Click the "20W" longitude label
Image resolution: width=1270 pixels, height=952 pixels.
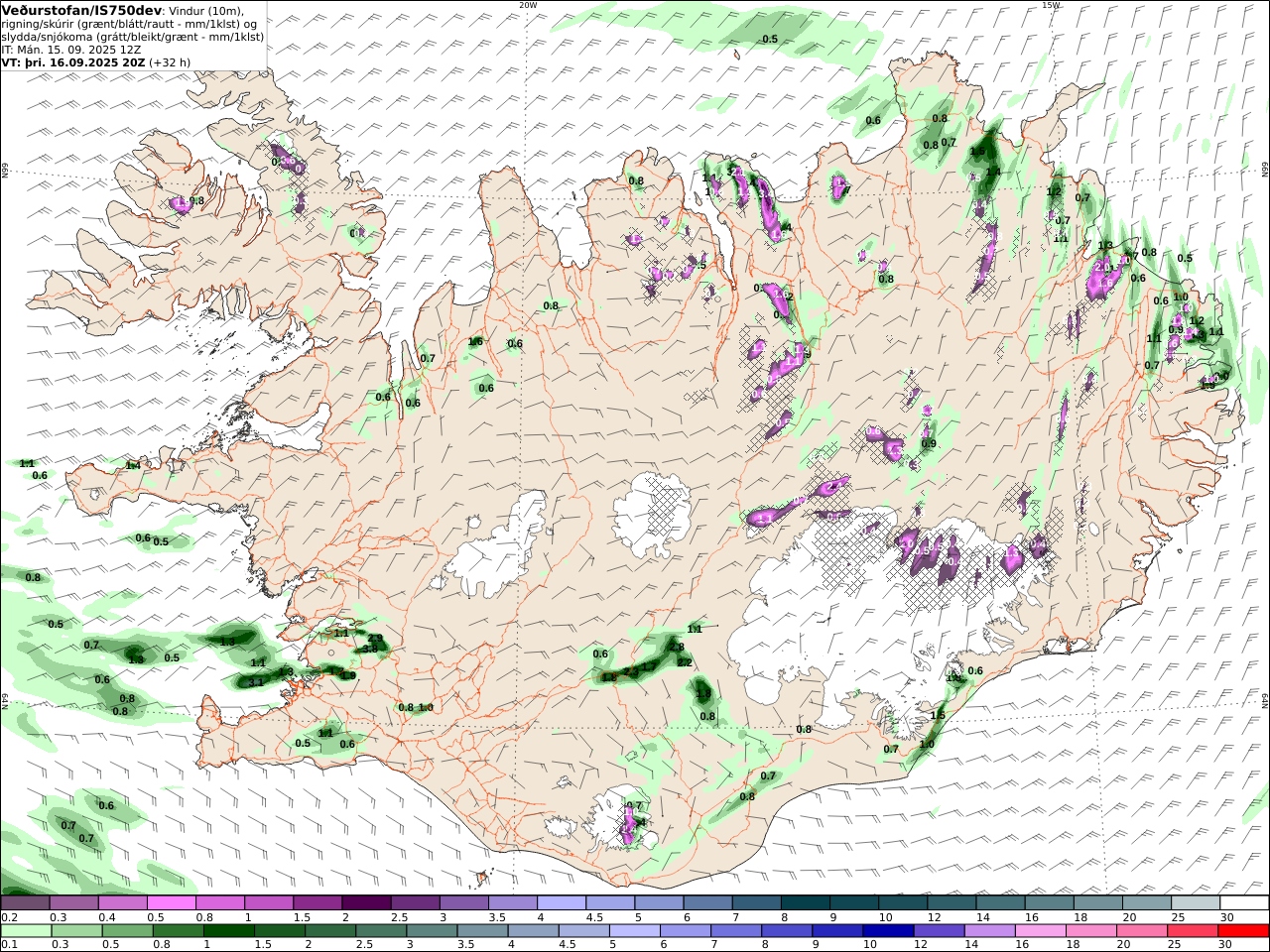point(528,5)
